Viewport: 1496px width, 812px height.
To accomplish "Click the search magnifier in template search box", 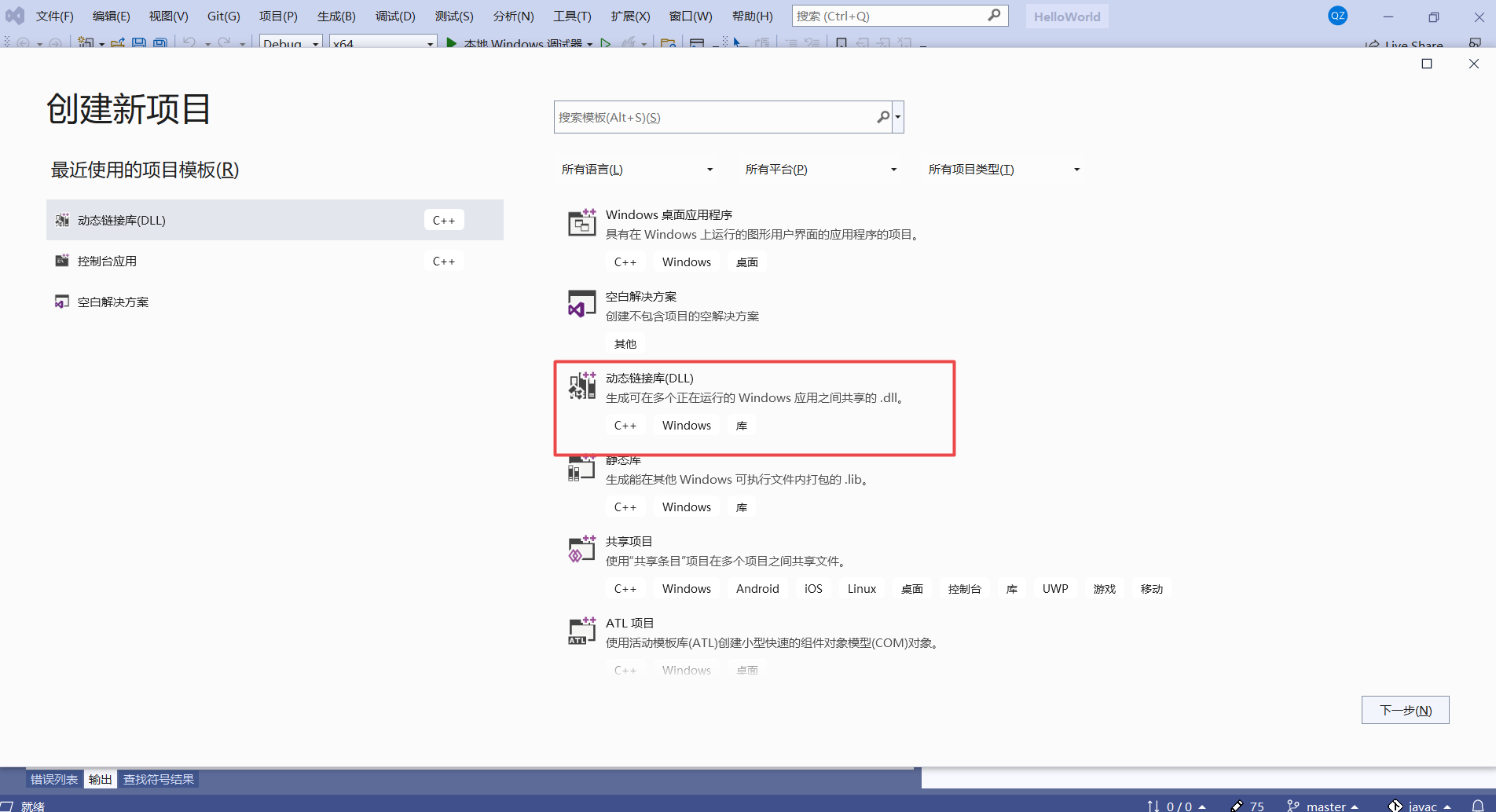I will pos(882,116).
